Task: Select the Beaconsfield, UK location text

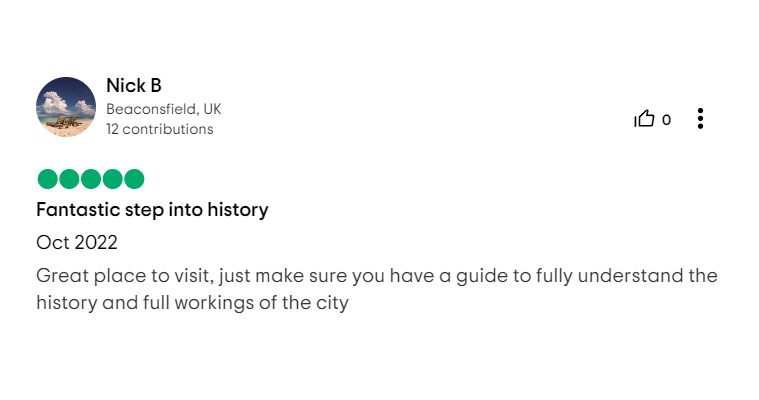Action: tap(164, 109)
